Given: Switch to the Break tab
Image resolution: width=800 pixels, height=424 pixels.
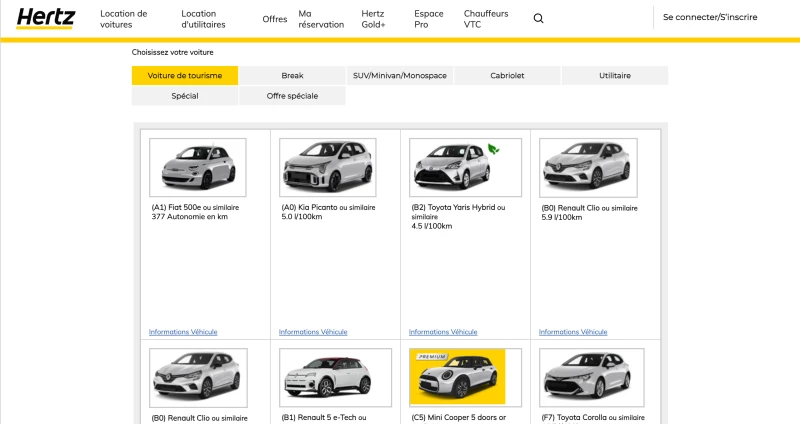Looking at the screenshot, I should tap(292, 76).
